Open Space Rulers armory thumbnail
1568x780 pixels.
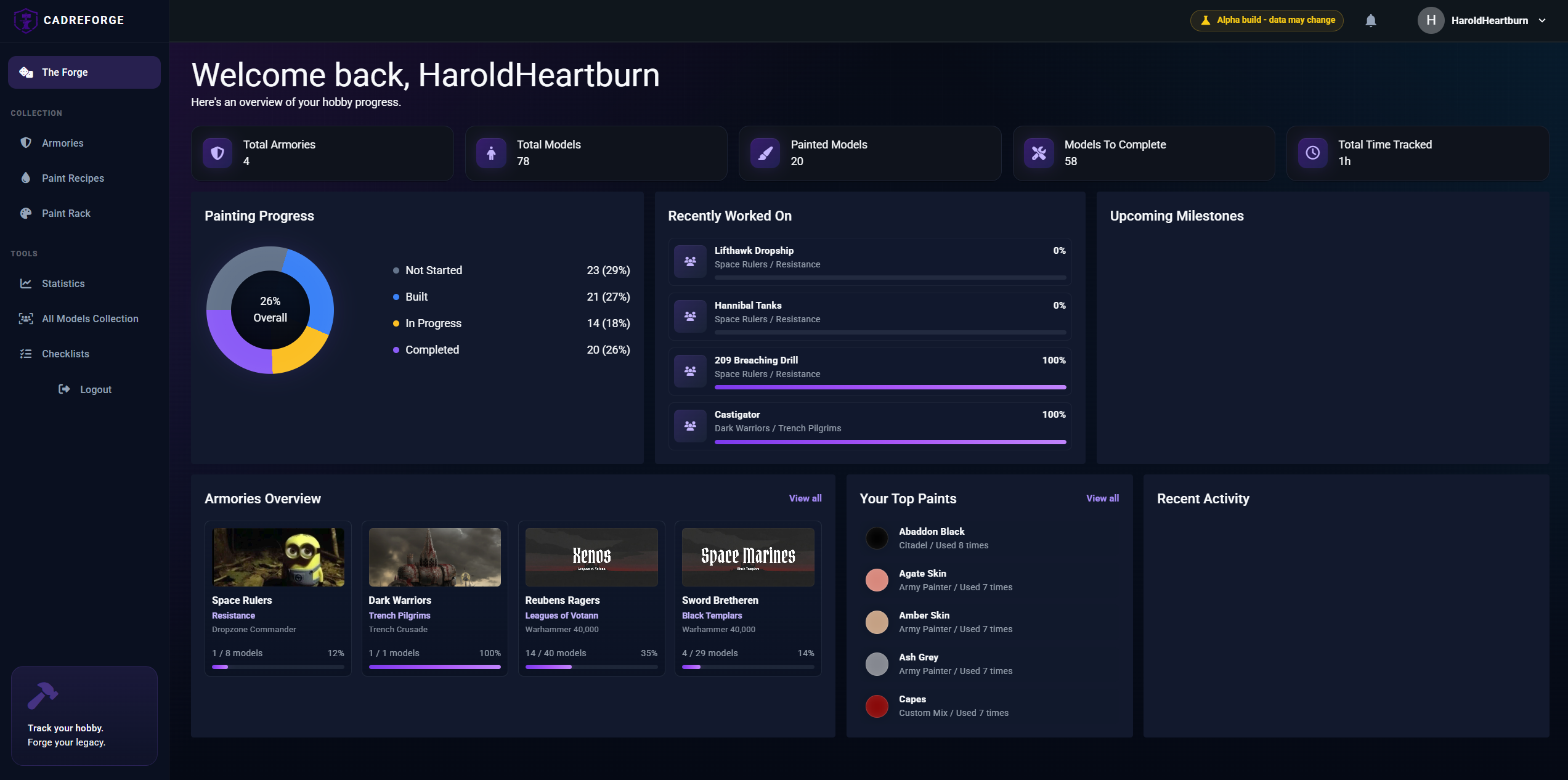click(278, 557)
